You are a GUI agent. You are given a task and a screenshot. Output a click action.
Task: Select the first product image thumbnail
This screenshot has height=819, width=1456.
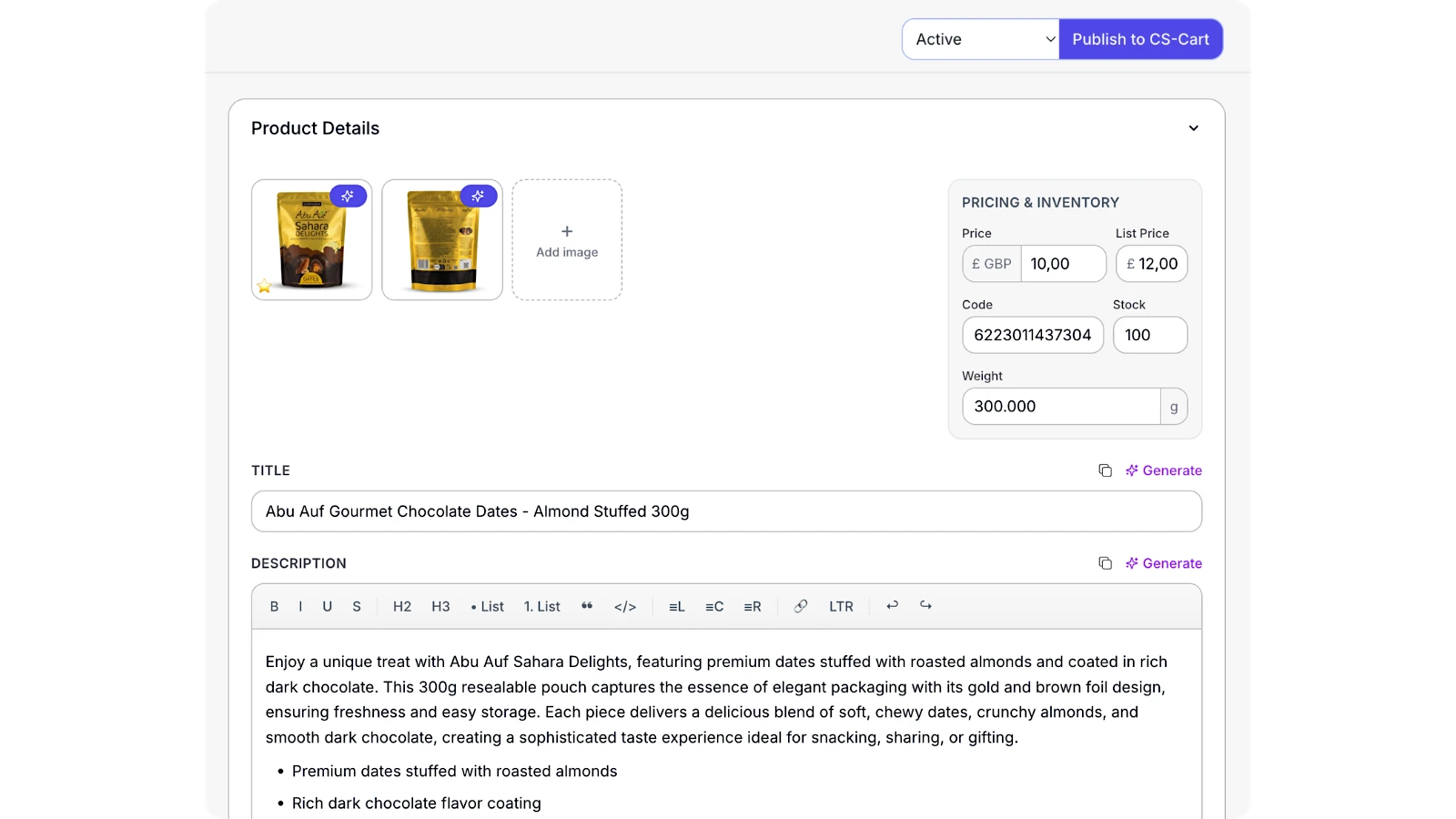(311, 240)
